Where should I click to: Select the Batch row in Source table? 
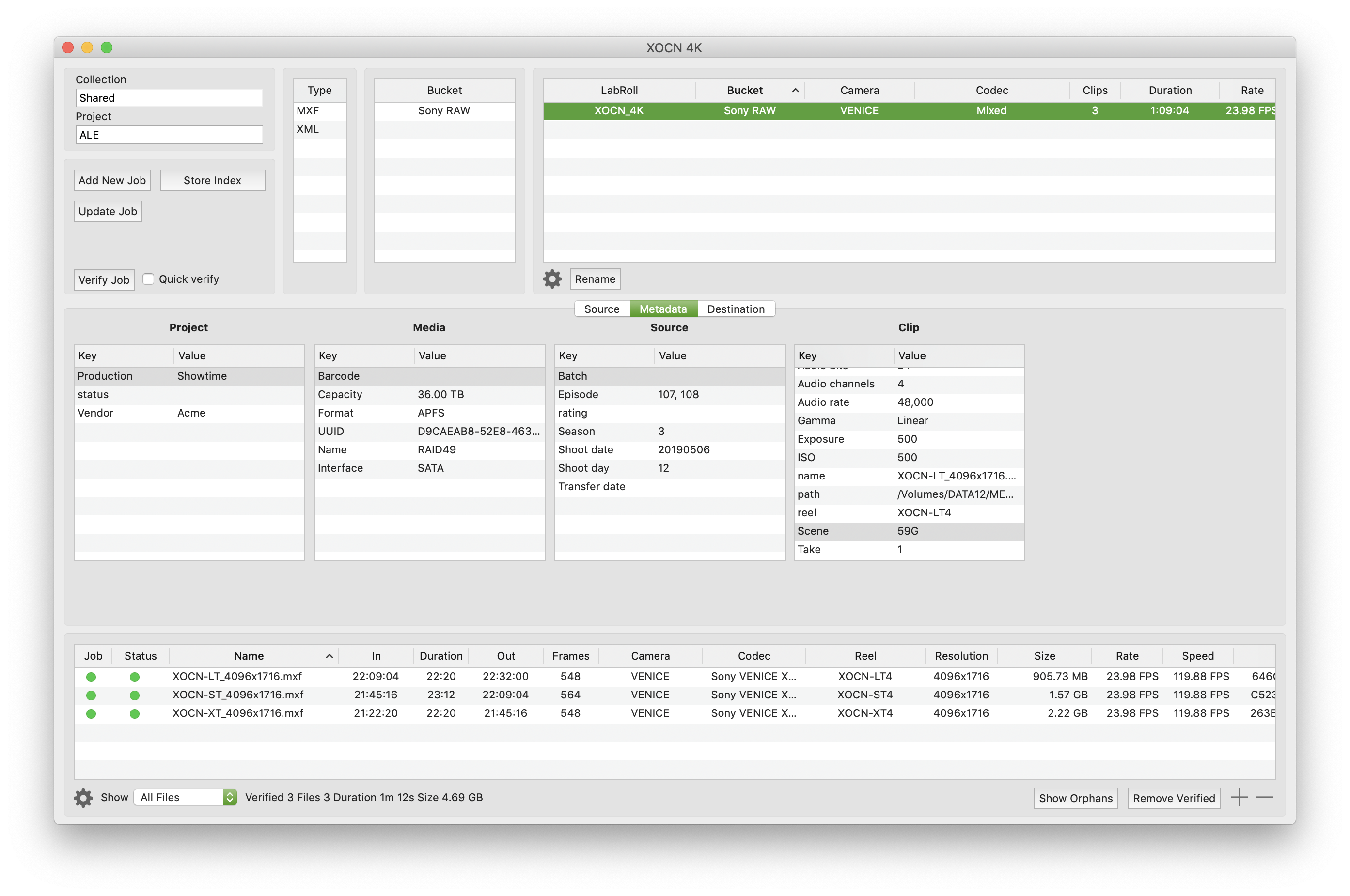pos(669,376)
